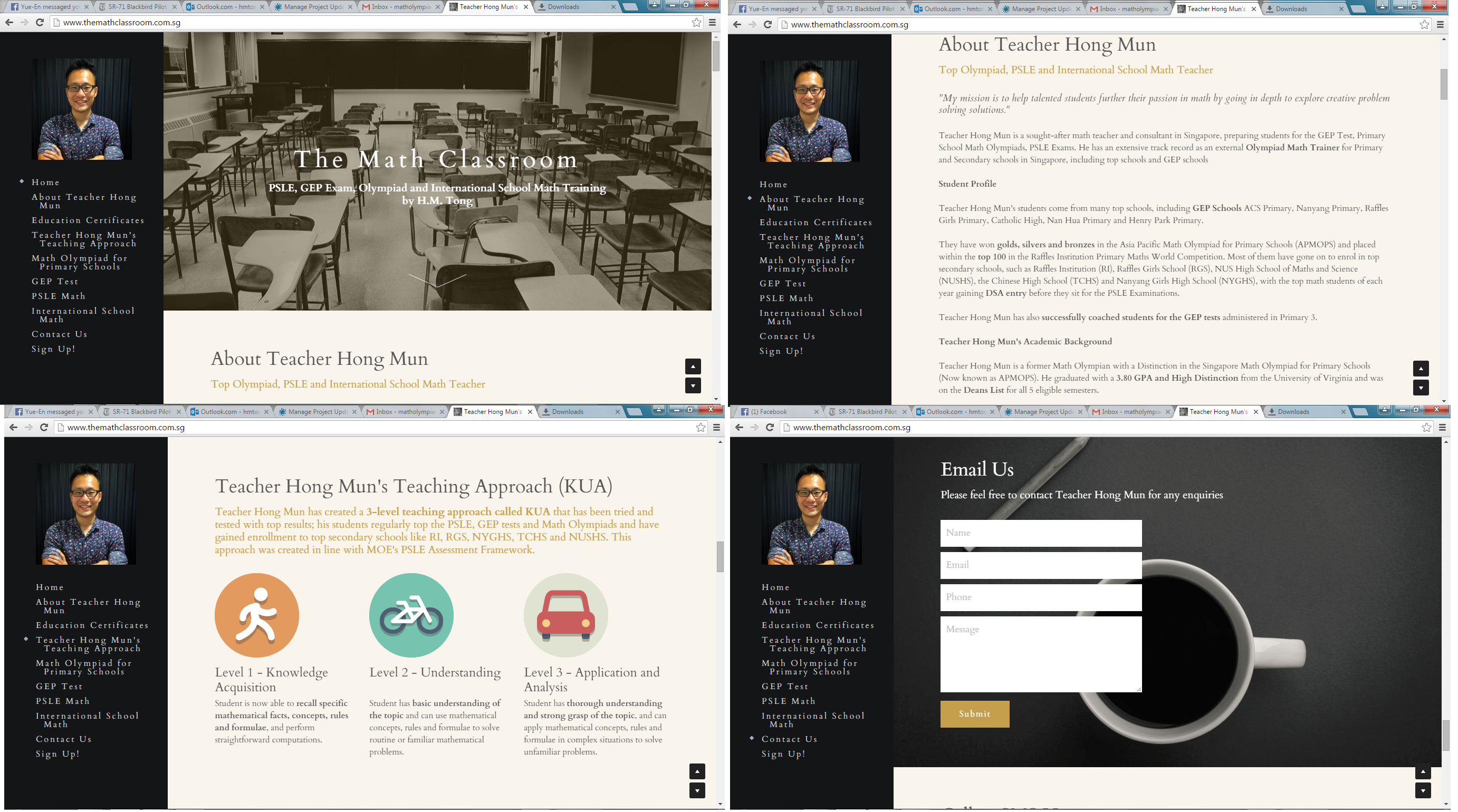Focus the Message text area
The height and width of the screenshot is (812, 1458).
point(1041,654)
